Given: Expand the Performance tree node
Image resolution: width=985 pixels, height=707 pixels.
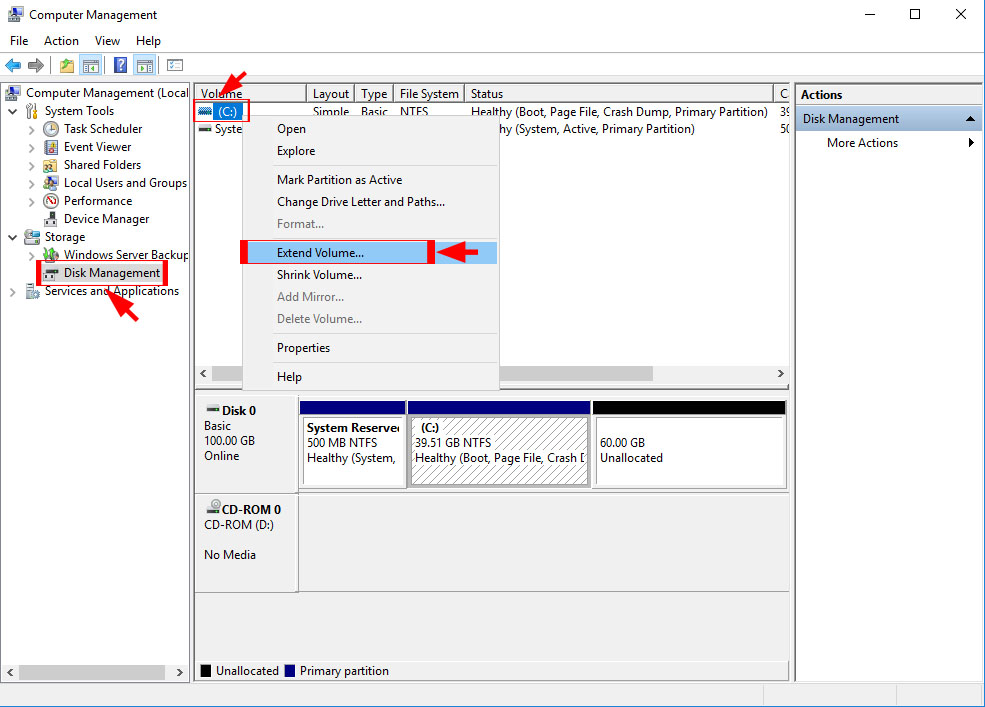Looking at the screenshot, I should pyautogui.click(x=31, y=202).
